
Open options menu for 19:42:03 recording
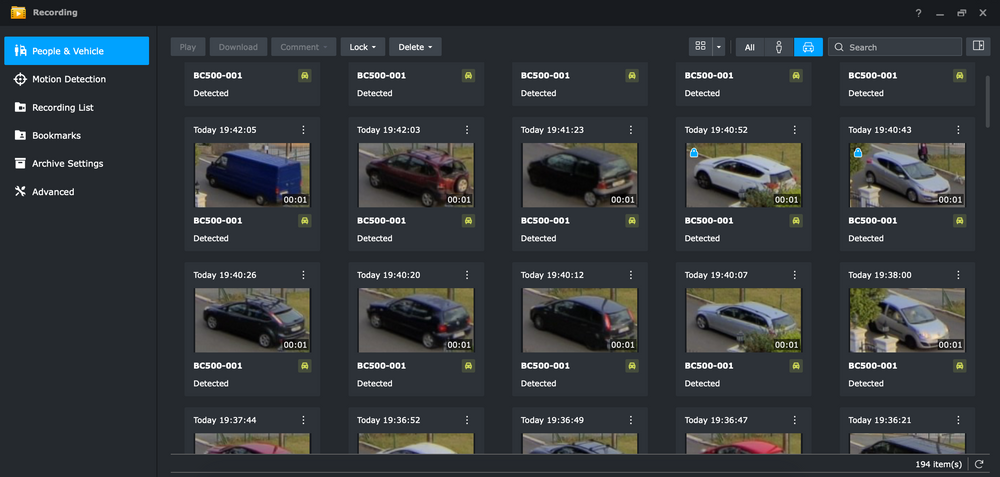point(467,129)
